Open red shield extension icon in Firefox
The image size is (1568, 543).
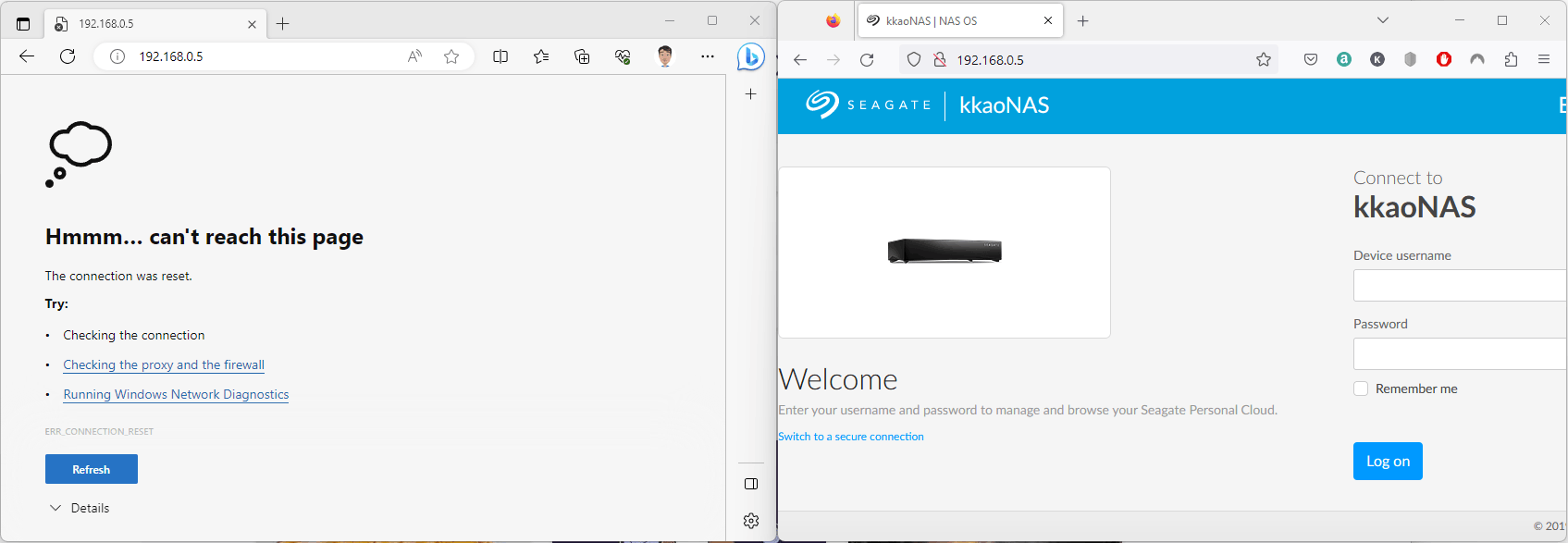coord(1444,60)
